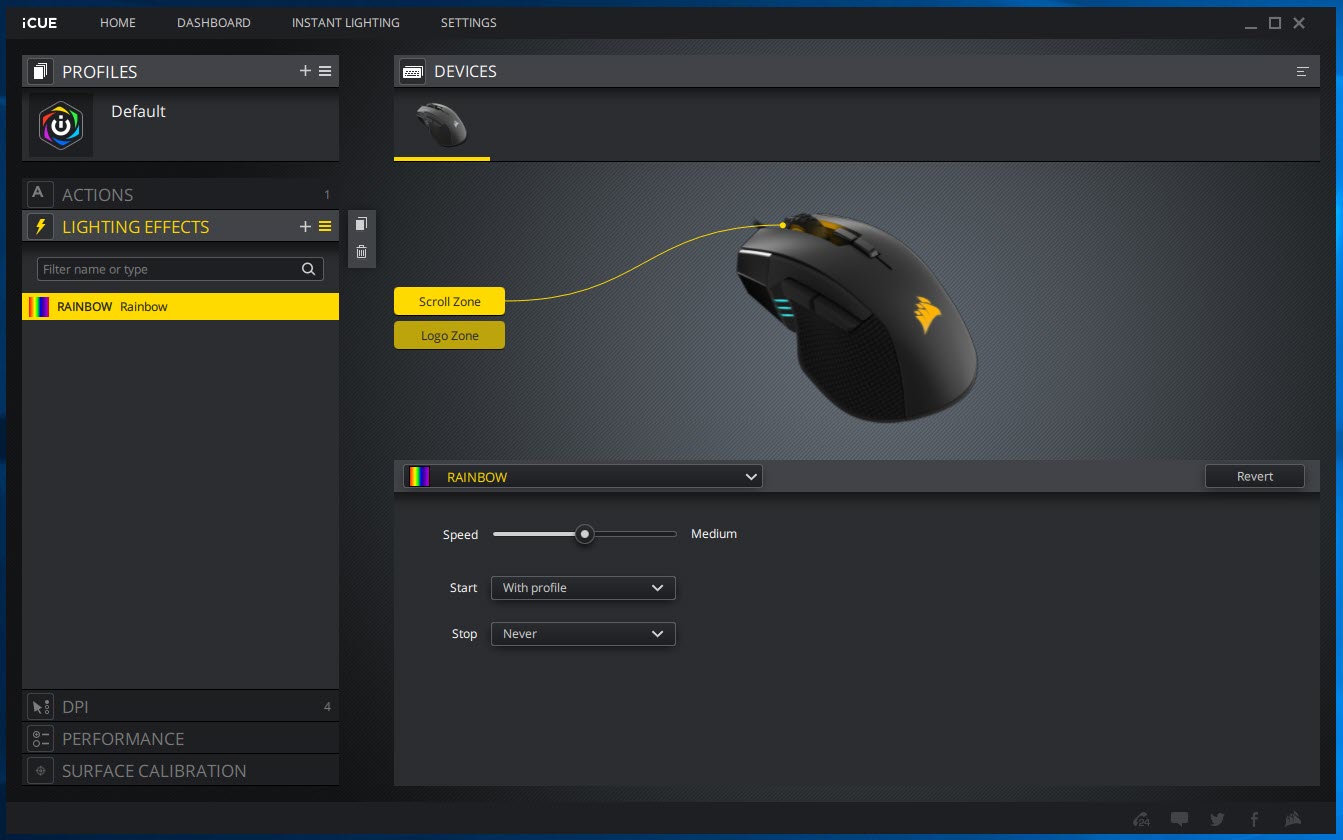Click the Devices panel title
Screen dimensions: 1343x840
coord(465,72)
